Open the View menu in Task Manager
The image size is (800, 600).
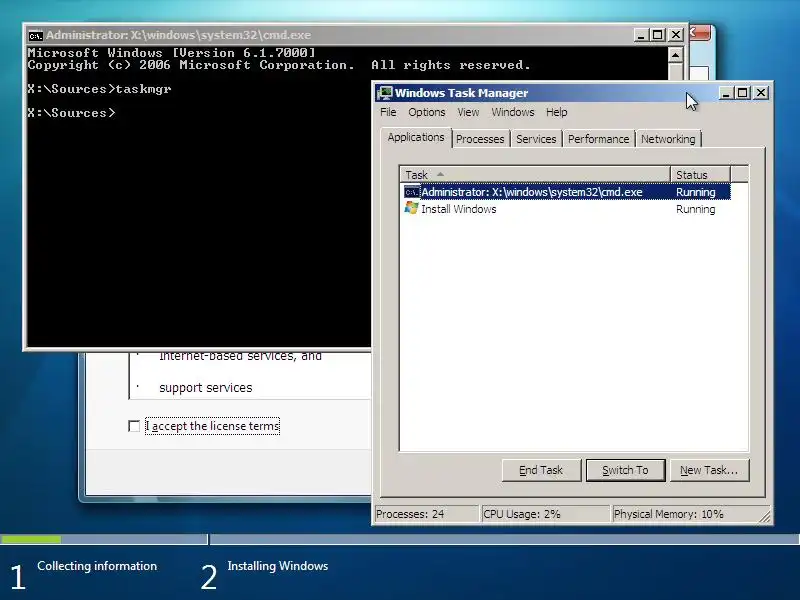468,112
